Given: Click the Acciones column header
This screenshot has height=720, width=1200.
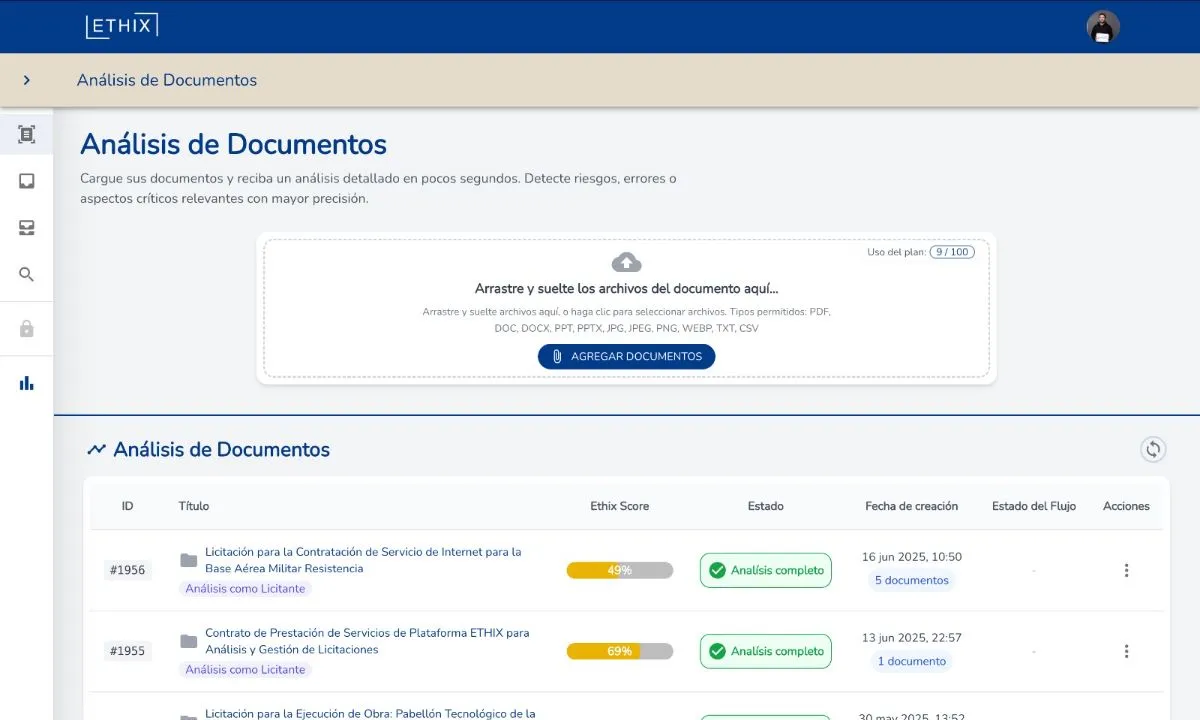Looking at the screenshot, I should tap(1126, 506).
